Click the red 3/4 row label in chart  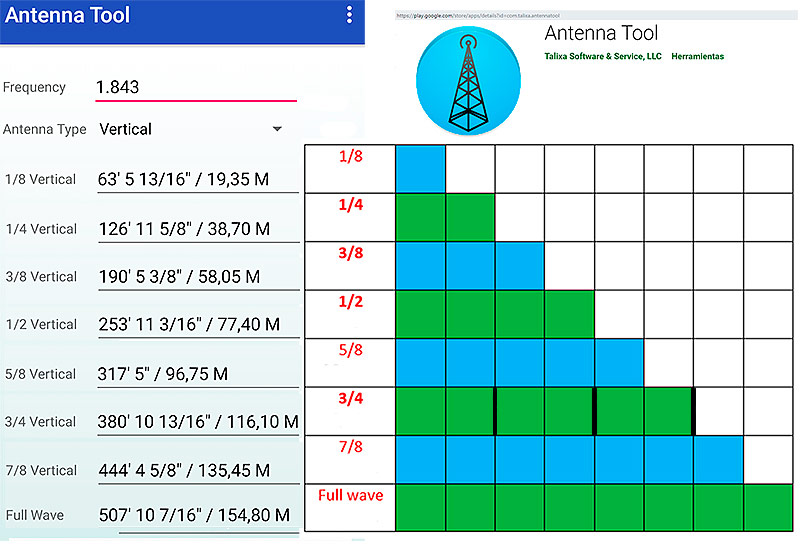pyautogui.click(x=350, y=399)
